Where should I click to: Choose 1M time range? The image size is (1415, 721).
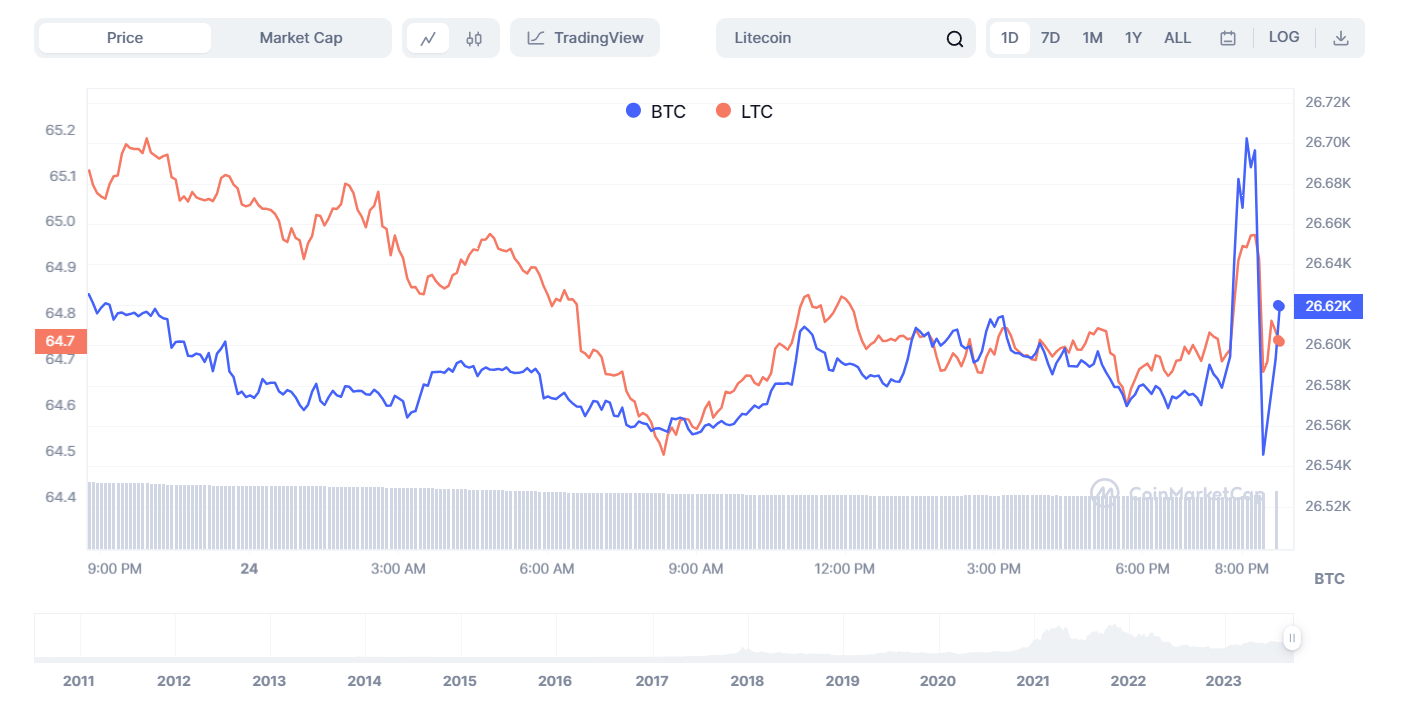(1092, 38)
